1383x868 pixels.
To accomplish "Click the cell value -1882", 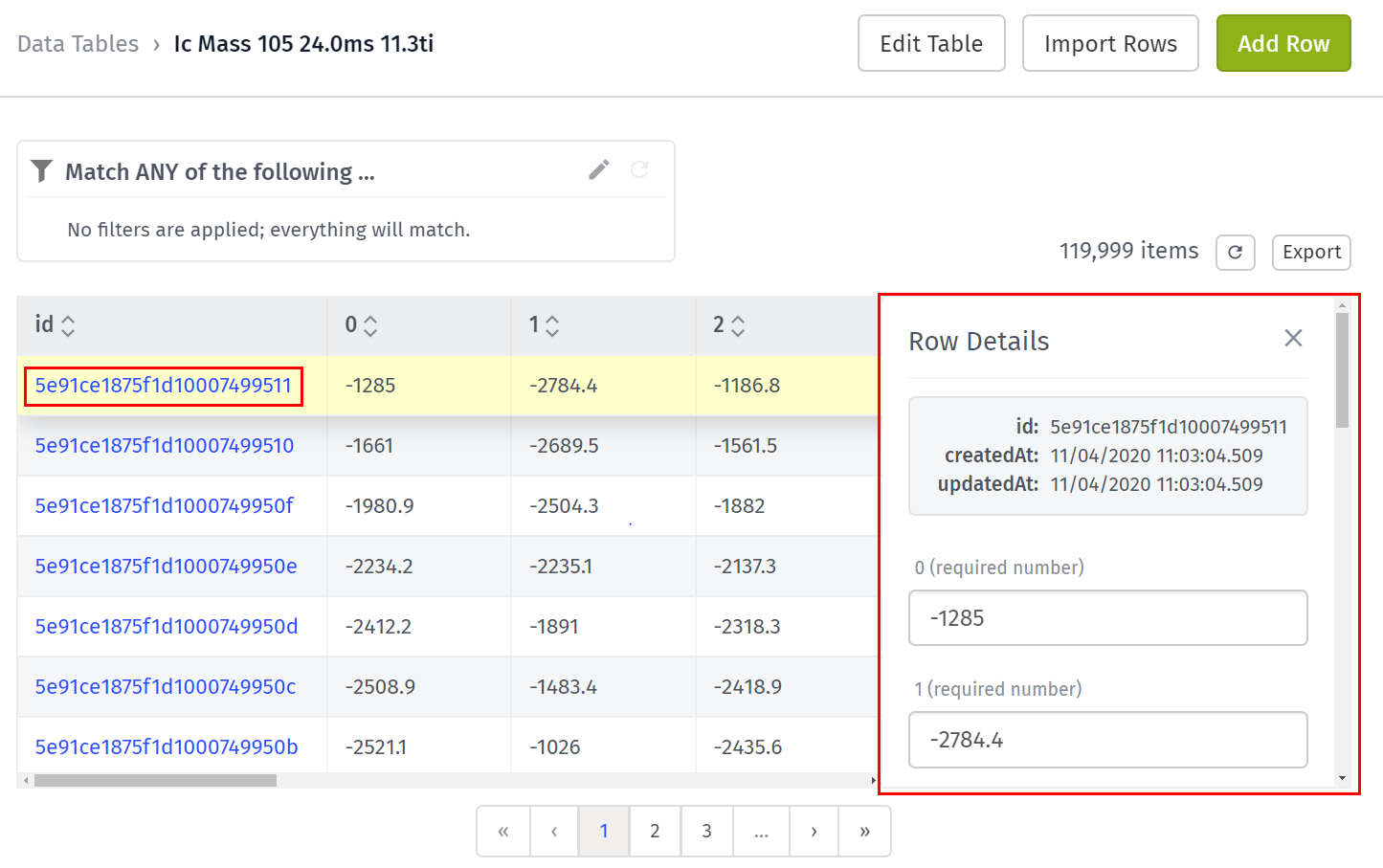I will click(739, 506).
